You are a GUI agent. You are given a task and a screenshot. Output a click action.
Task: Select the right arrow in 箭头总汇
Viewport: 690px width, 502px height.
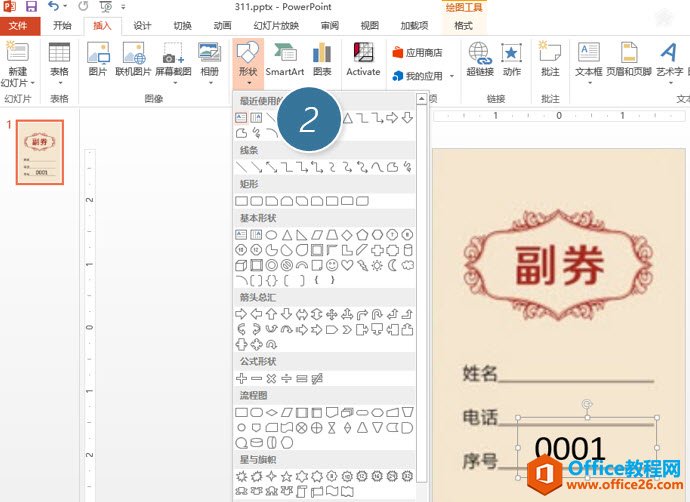pyautogui.click(x=241, y=314)
